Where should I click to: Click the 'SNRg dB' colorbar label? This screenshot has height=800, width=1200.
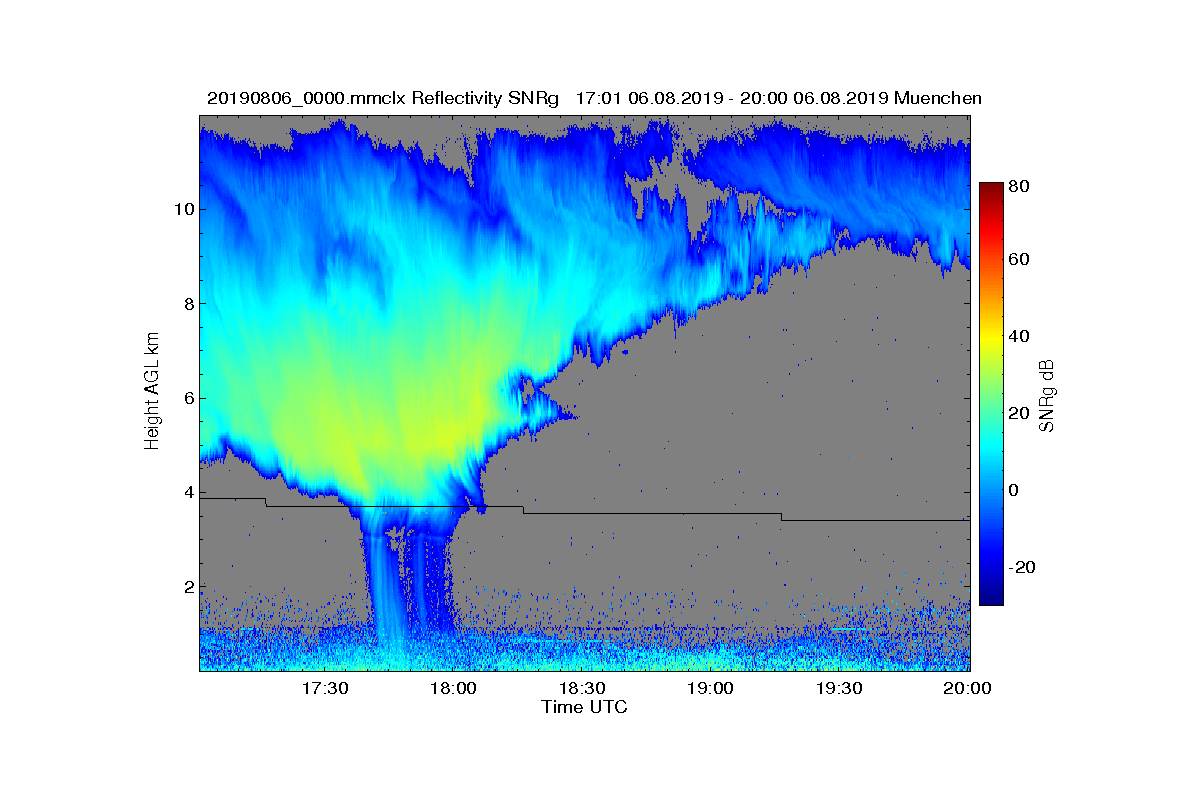coord(1047,396)
